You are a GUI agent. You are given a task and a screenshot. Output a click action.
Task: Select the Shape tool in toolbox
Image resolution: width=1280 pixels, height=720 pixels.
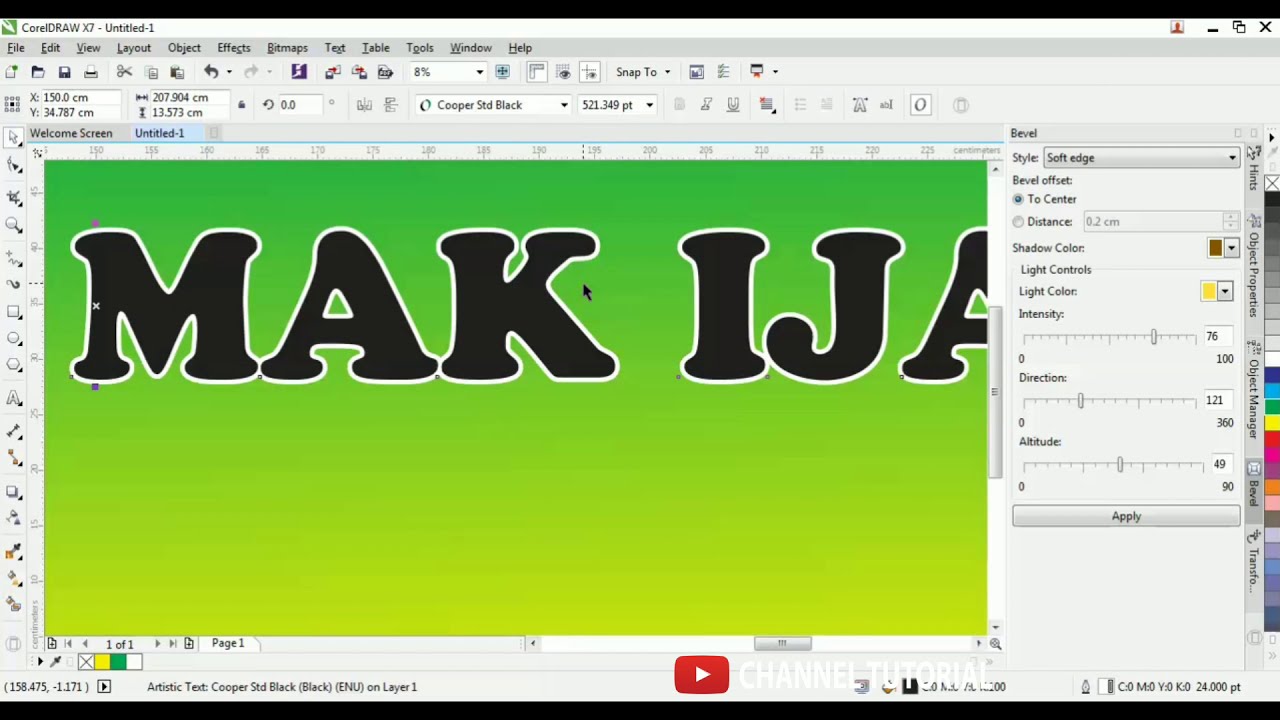[14, 165]
